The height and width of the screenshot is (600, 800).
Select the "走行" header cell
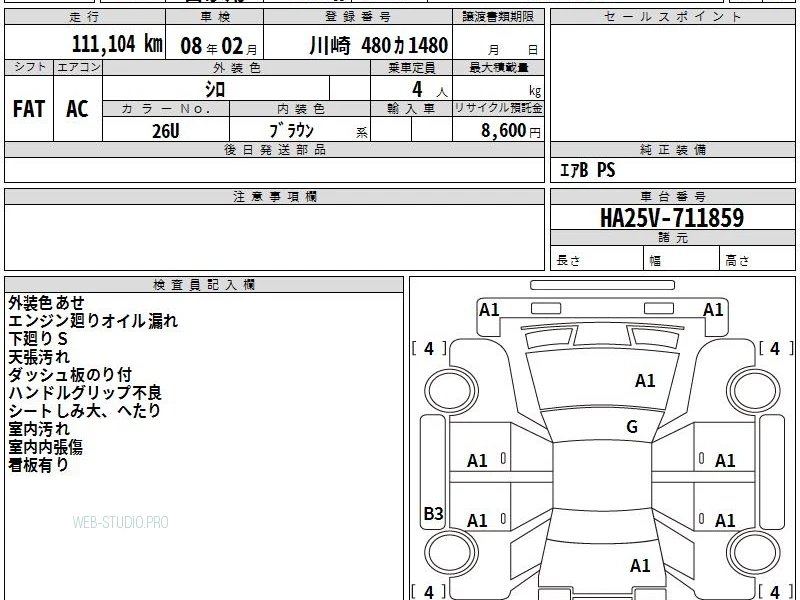85,17
